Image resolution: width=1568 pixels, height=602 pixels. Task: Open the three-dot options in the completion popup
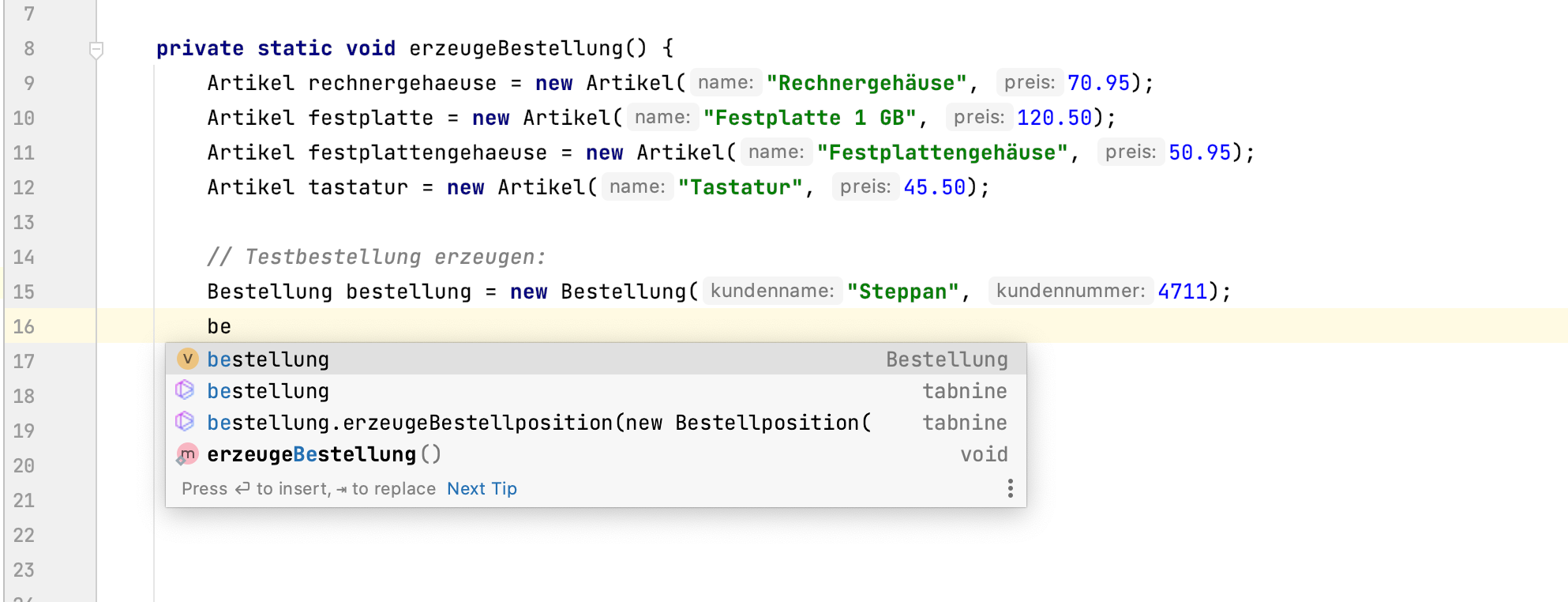pos(1010,488)
